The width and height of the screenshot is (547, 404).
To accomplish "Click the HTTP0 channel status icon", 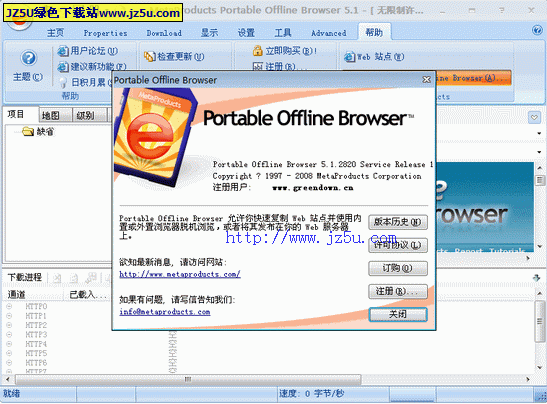I will tap(9, 306).
